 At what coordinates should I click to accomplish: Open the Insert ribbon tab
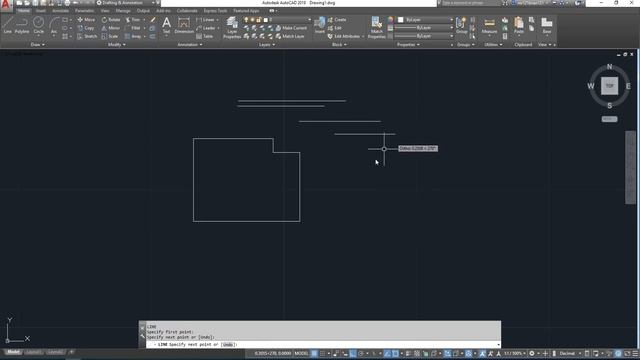[41, 11]
